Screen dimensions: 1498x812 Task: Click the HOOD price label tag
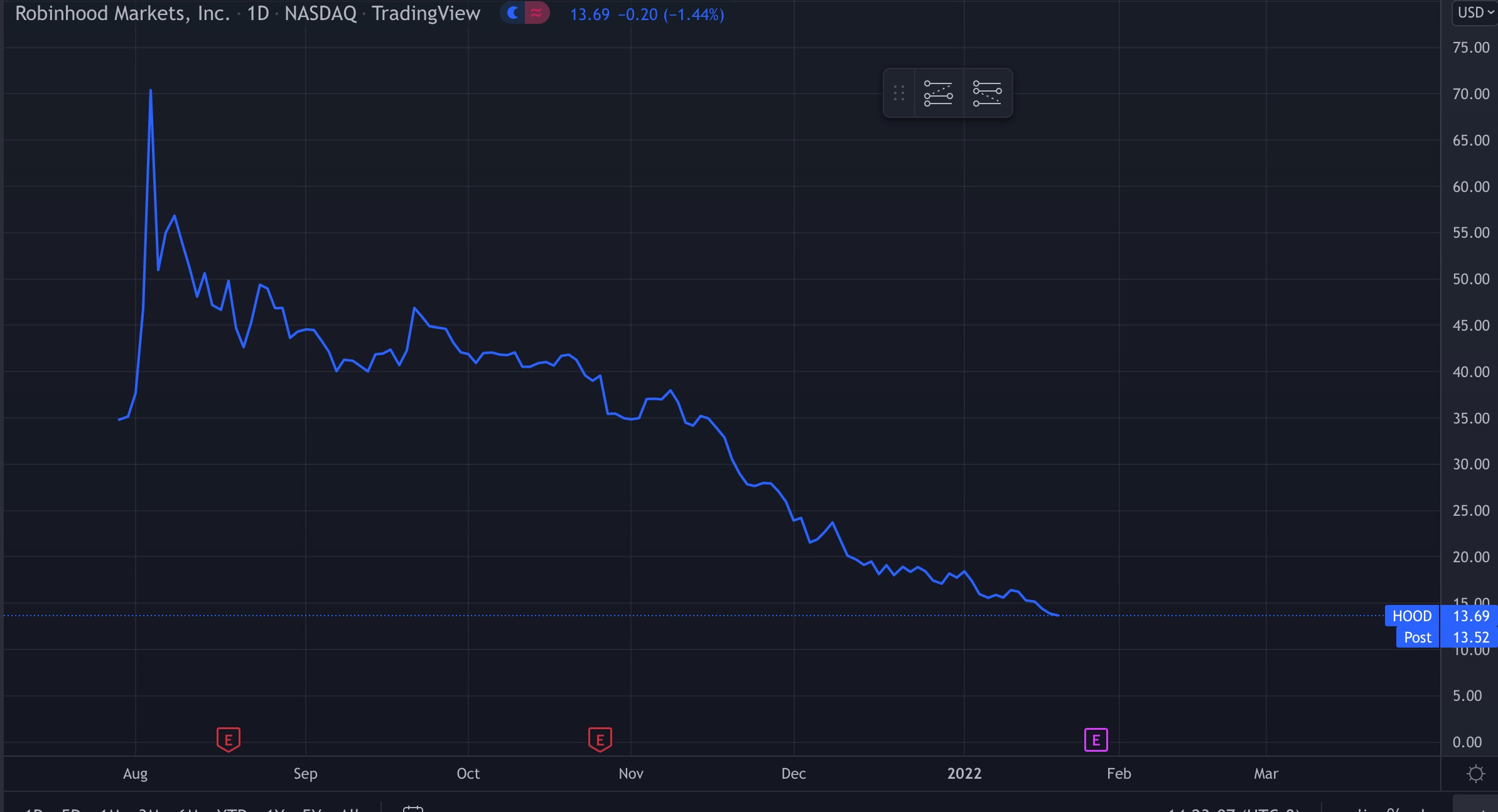(x=1412, y=616)
